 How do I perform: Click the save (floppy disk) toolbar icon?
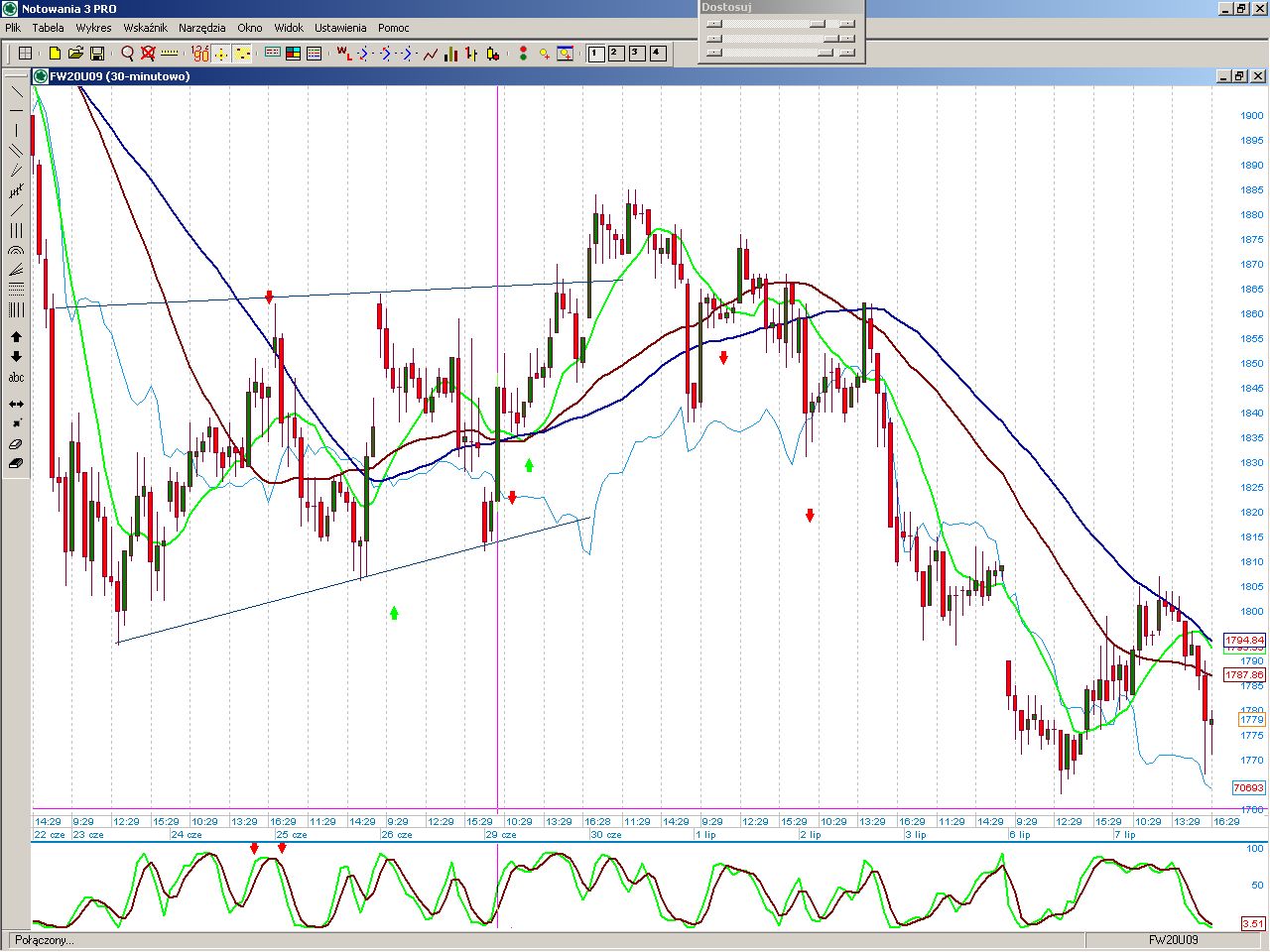click(x=97, y=54)
